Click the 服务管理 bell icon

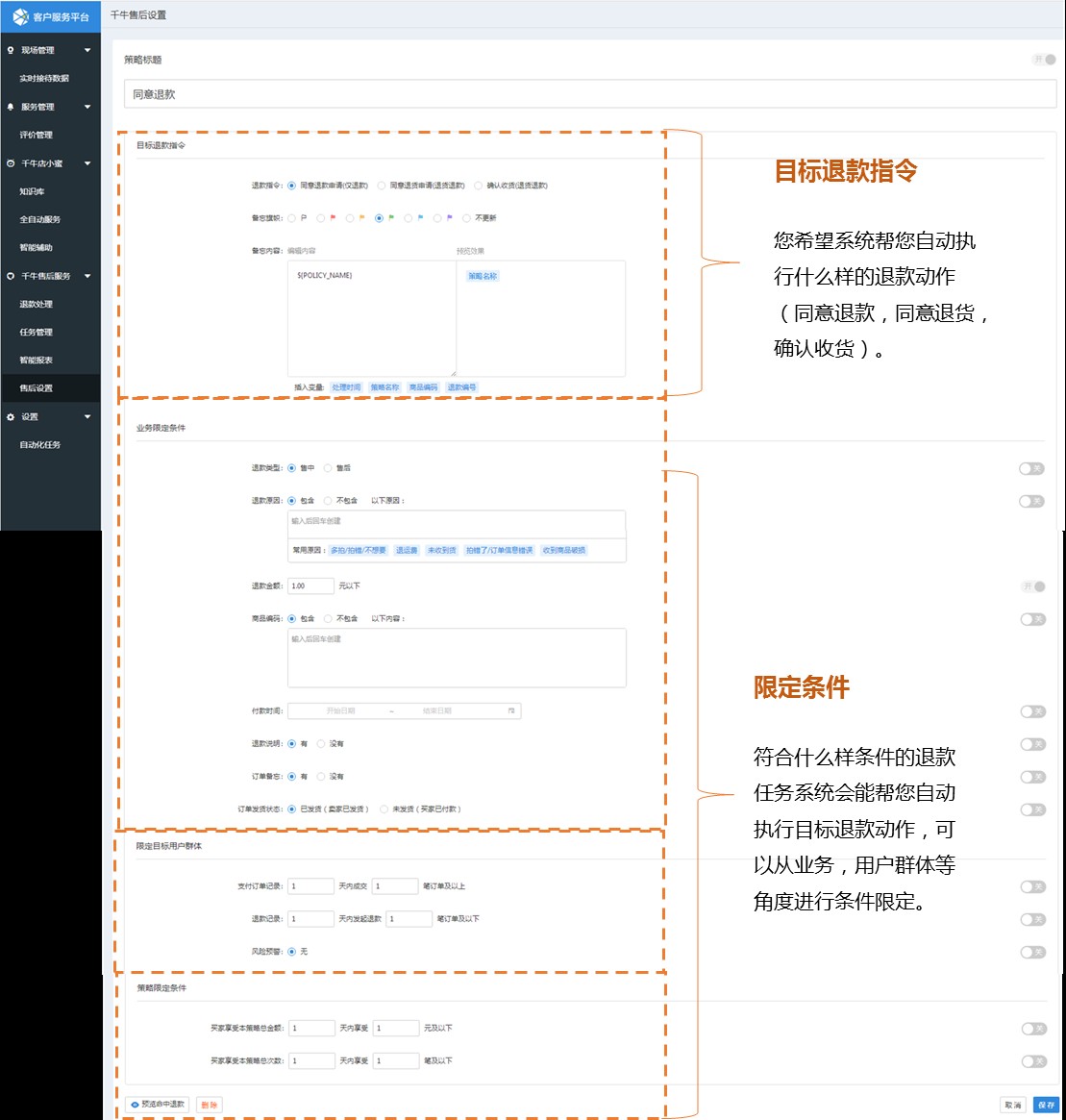click(x=11, y=107)
